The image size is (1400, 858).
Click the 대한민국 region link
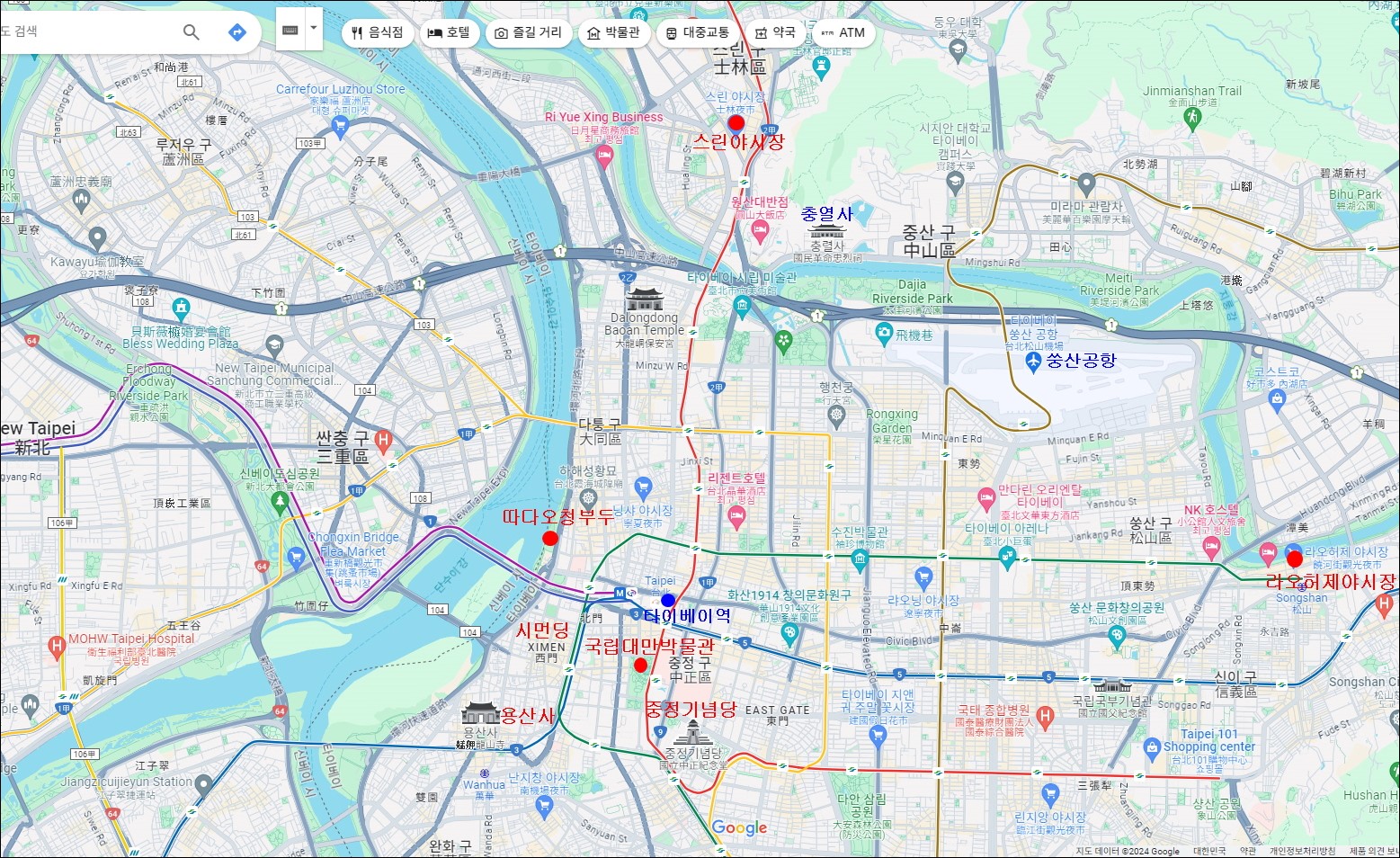point(1209,851)
